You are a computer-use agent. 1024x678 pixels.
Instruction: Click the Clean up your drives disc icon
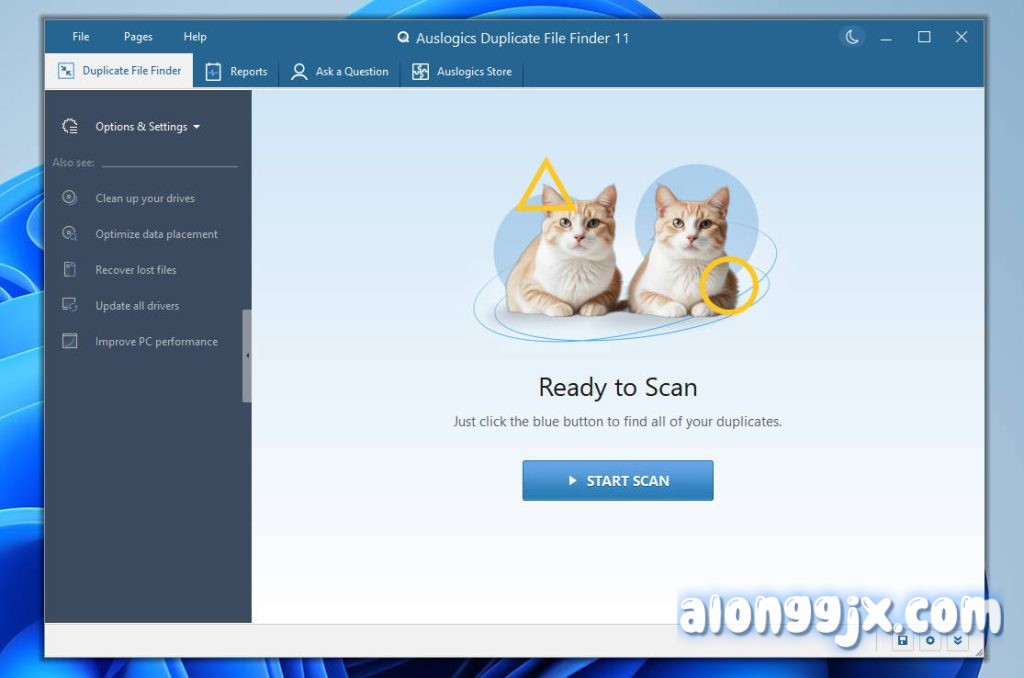pyautogui.click(x=69, y=198)
